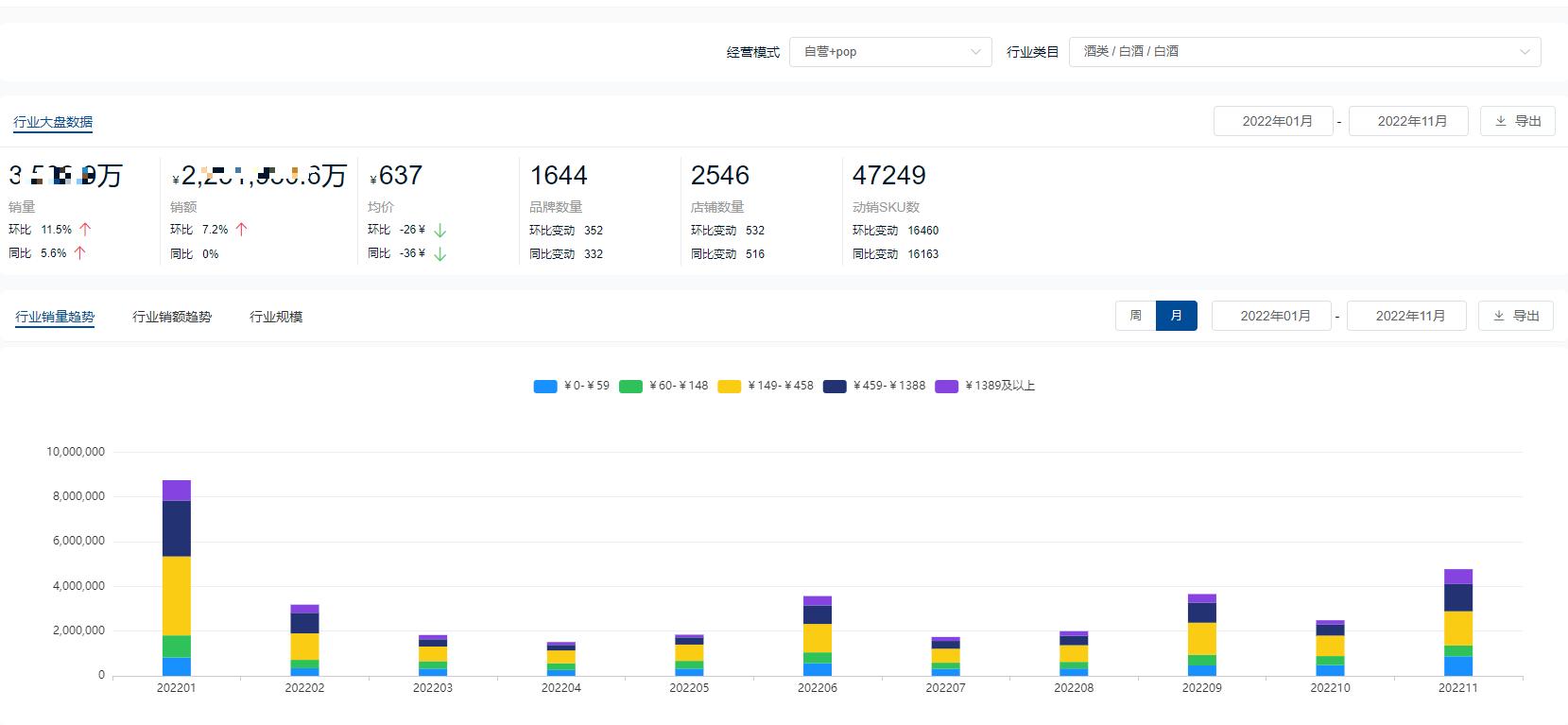The height and width of the screenshot is (725, 1568).
Task: Click the red up arrow beside 销量 同比 5.6%
Action: coord(80,253)
